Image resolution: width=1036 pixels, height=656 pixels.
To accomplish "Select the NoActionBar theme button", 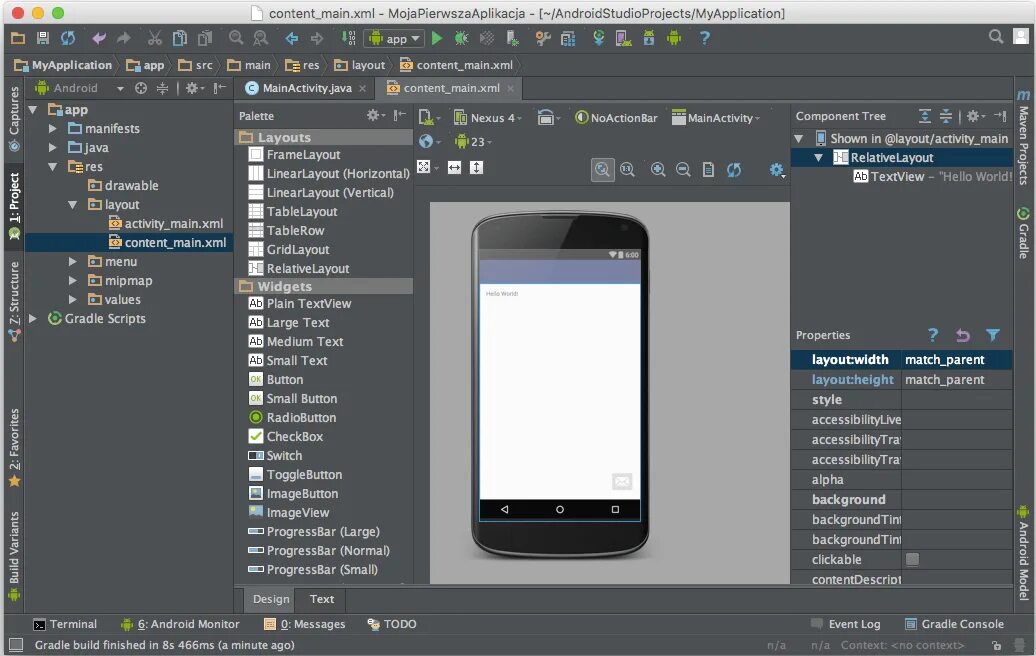I will tap(616, 118).
